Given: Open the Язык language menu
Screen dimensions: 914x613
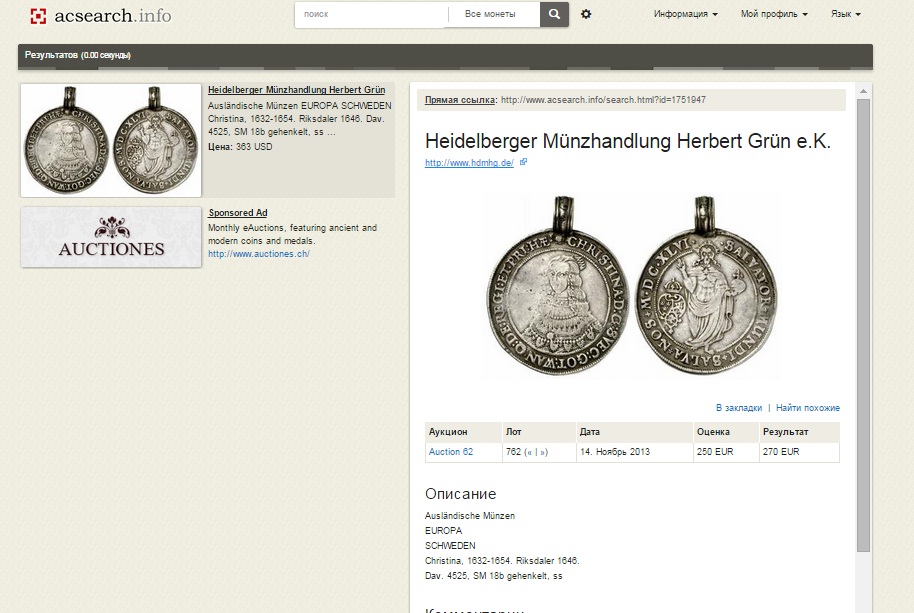Looking at the screenshot, I should pos(845,14).
